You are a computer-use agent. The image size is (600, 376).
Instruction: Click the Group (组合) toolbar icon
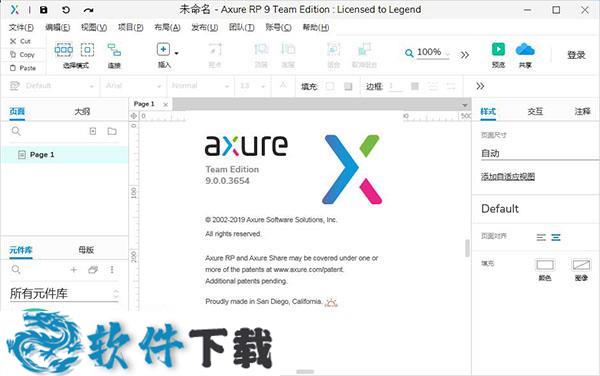333,49
